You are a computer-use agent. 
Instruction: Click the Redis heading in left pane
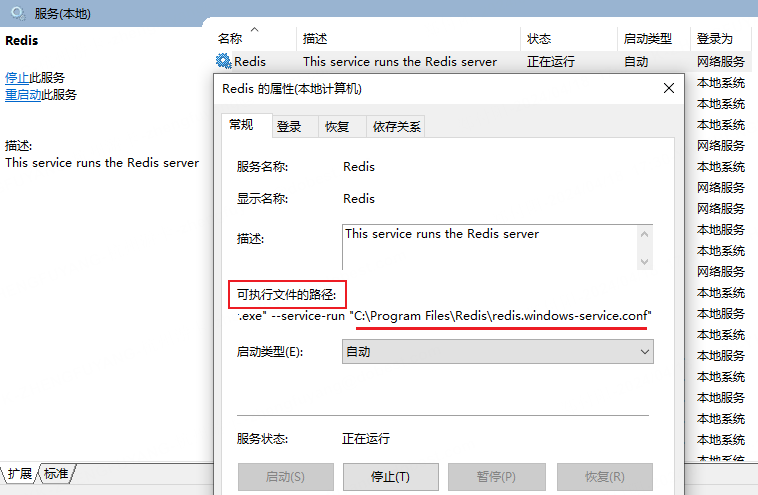[x=21, y=41]
